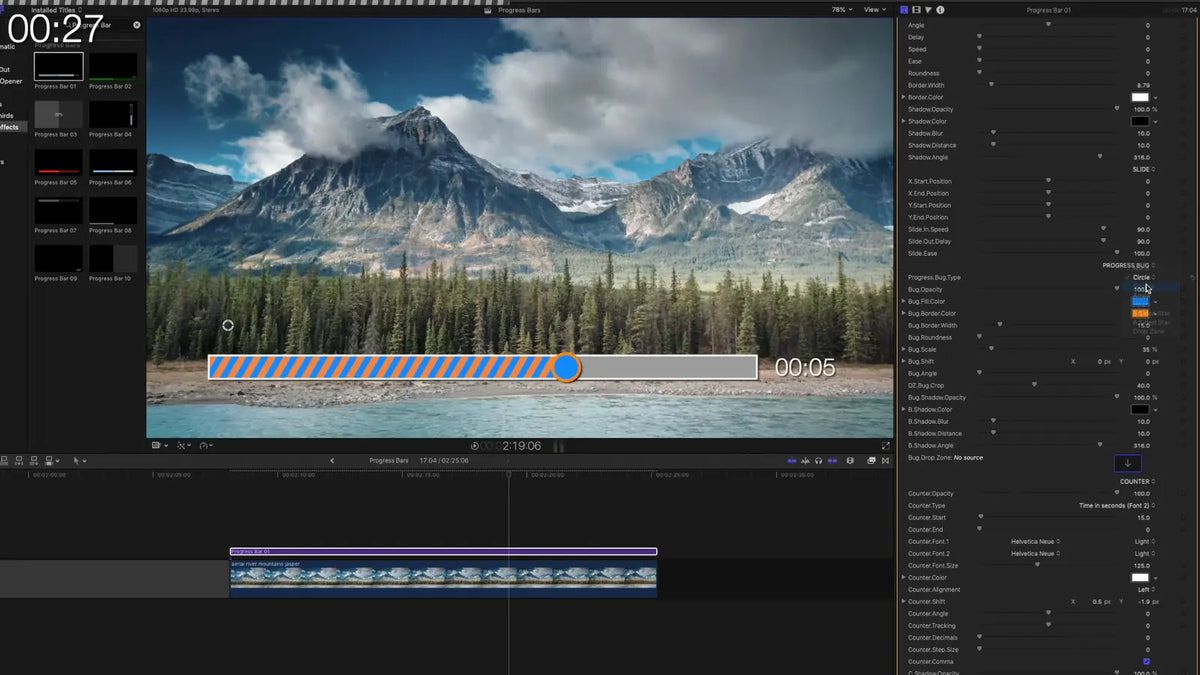Viewport: 1200px width, 675px height.
Task: Toggle the Counter.Comma checkbox
Action: click(1146, 661)
